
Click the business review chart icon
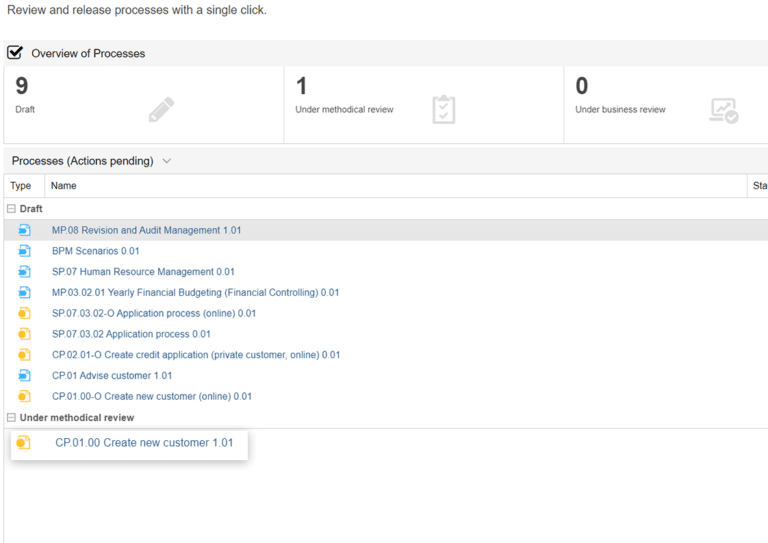pyautogui.click(x=723, y=109)
